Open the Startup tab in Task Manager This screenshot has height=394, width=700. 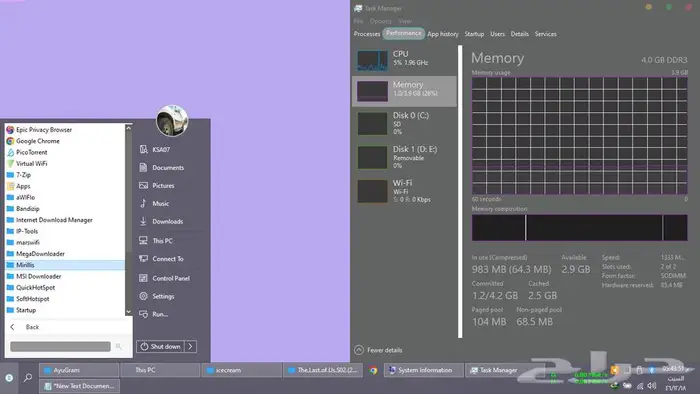[474, 34]
